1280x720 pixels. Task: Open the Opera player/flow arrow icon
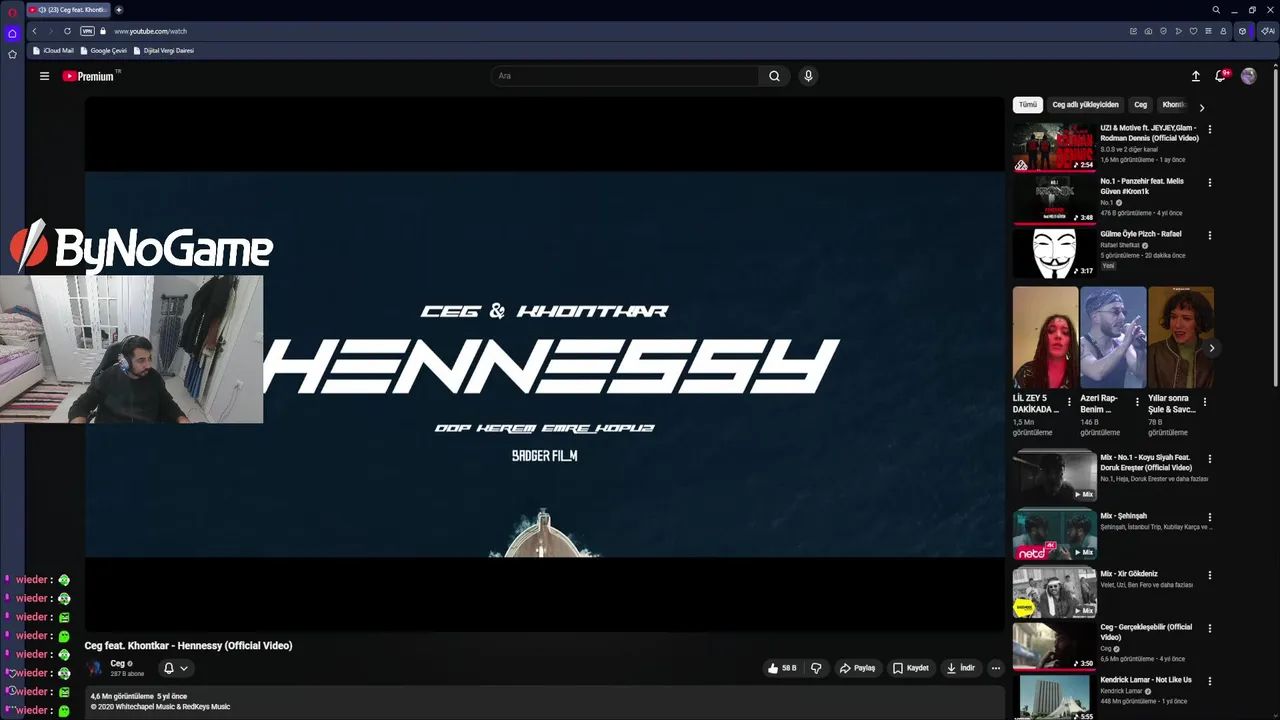pos(1178,31)
